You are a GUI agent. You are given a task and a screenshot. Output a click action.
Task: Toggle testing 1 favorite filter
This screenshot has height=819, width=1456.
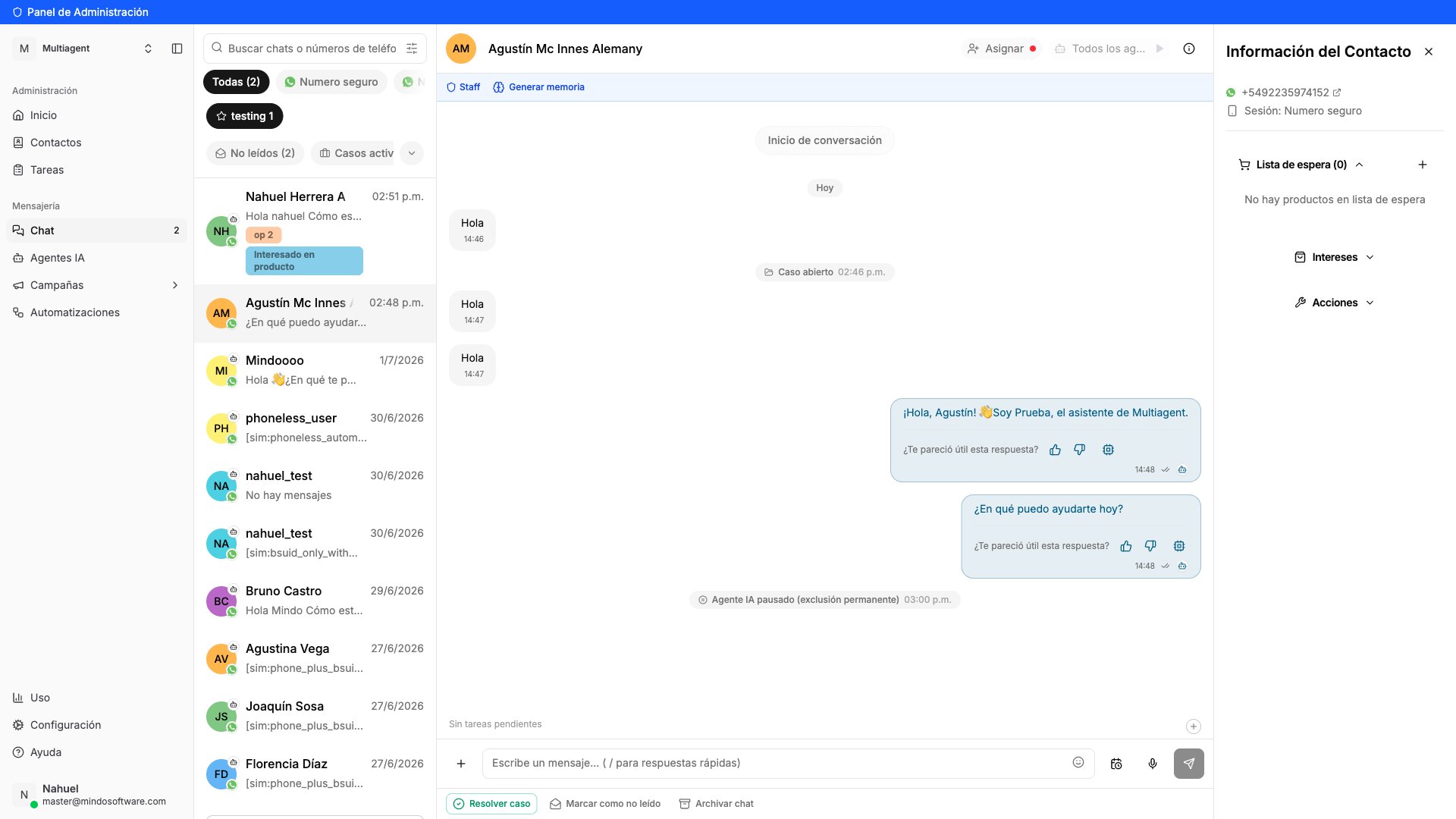coord(244,116)
